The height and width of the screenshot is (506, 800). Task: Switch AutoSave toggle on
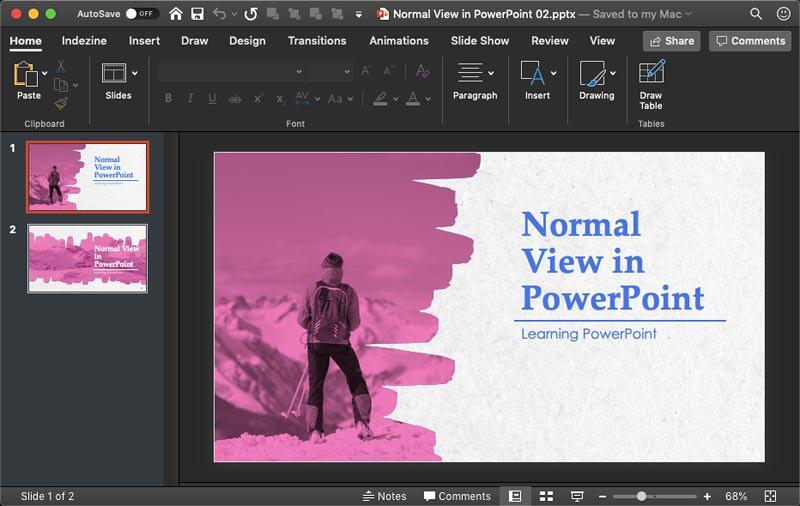coord(140,14)
